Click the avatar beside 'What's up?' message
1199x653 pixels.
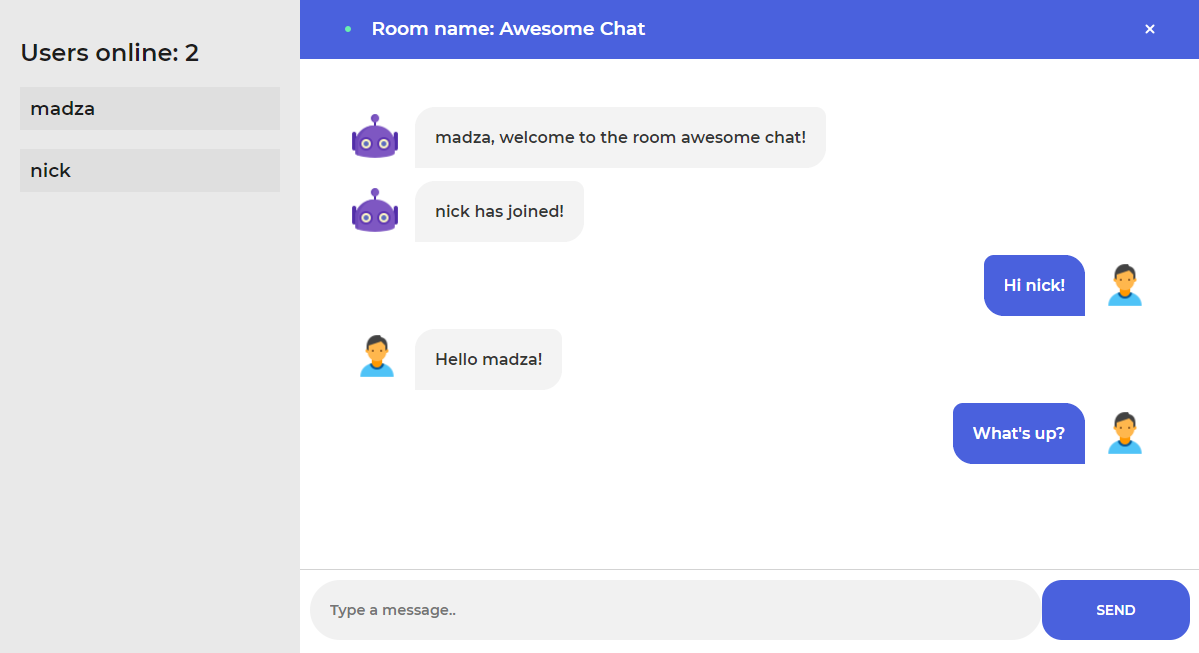(x=1125, y=432)
